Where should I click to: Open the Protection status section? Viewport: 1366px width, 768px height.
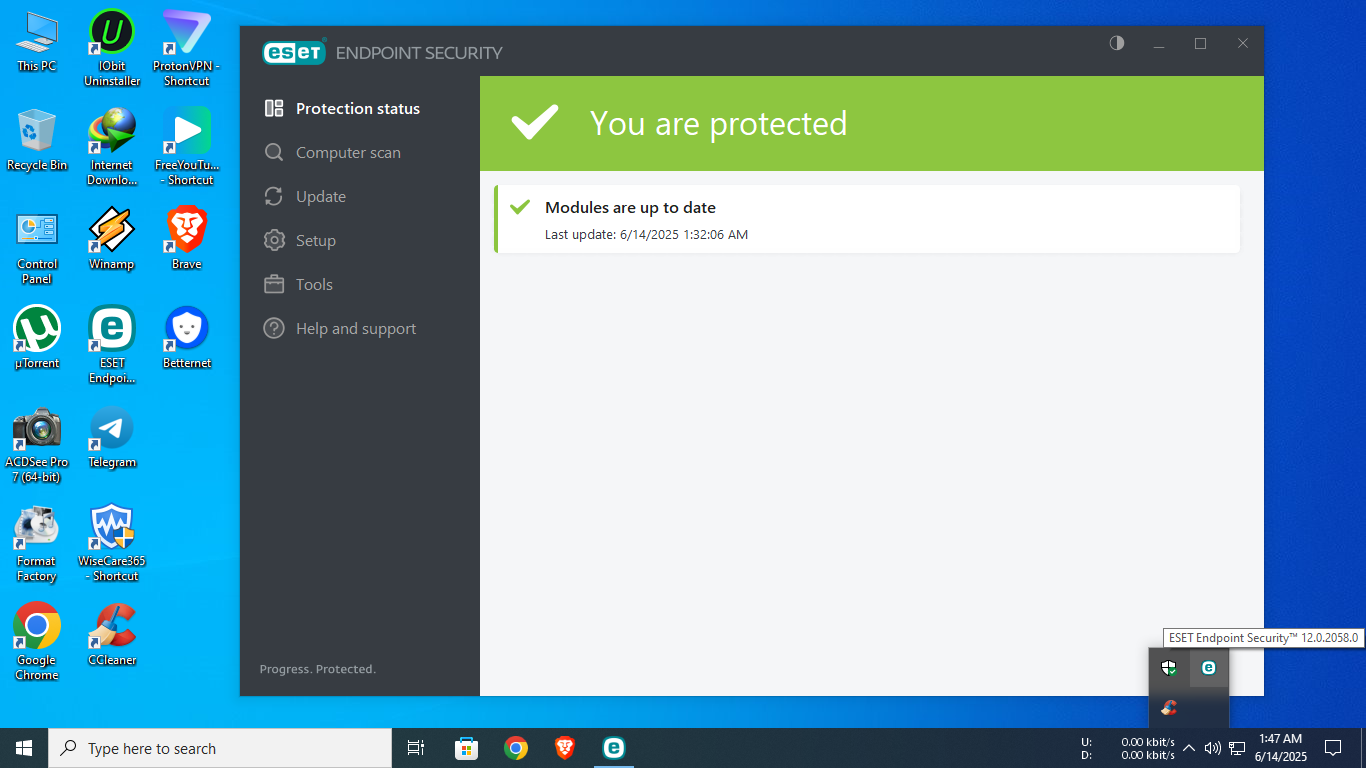click(x=342, y=108)
